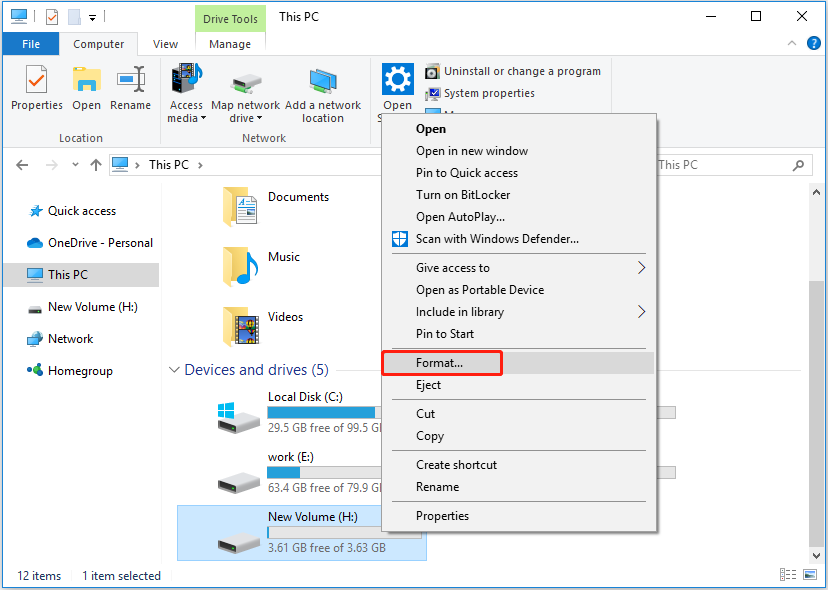Select OneDrive - Personal in sidebar
Viewport: 828px width, 590px height.
(x=100, y=243)
